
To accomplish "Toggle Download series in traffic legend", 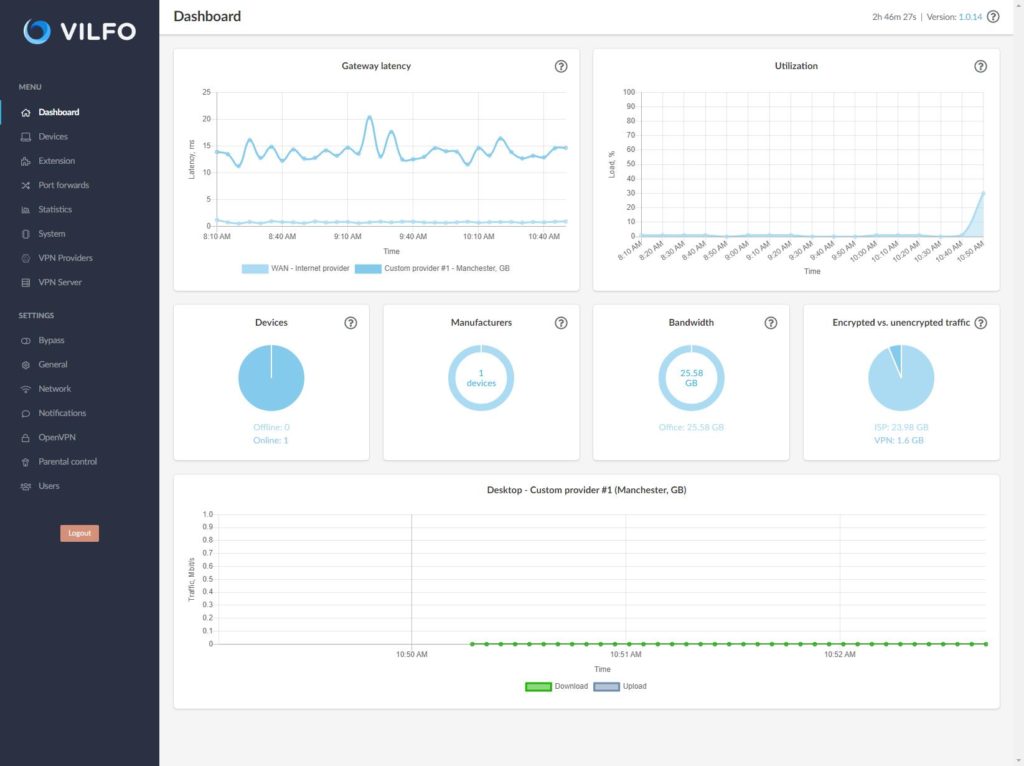I will tap(557, 686).
